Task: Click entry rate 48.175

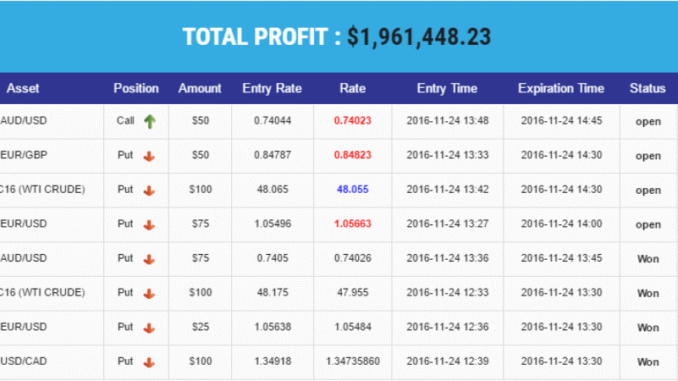Action: [272, 292]
